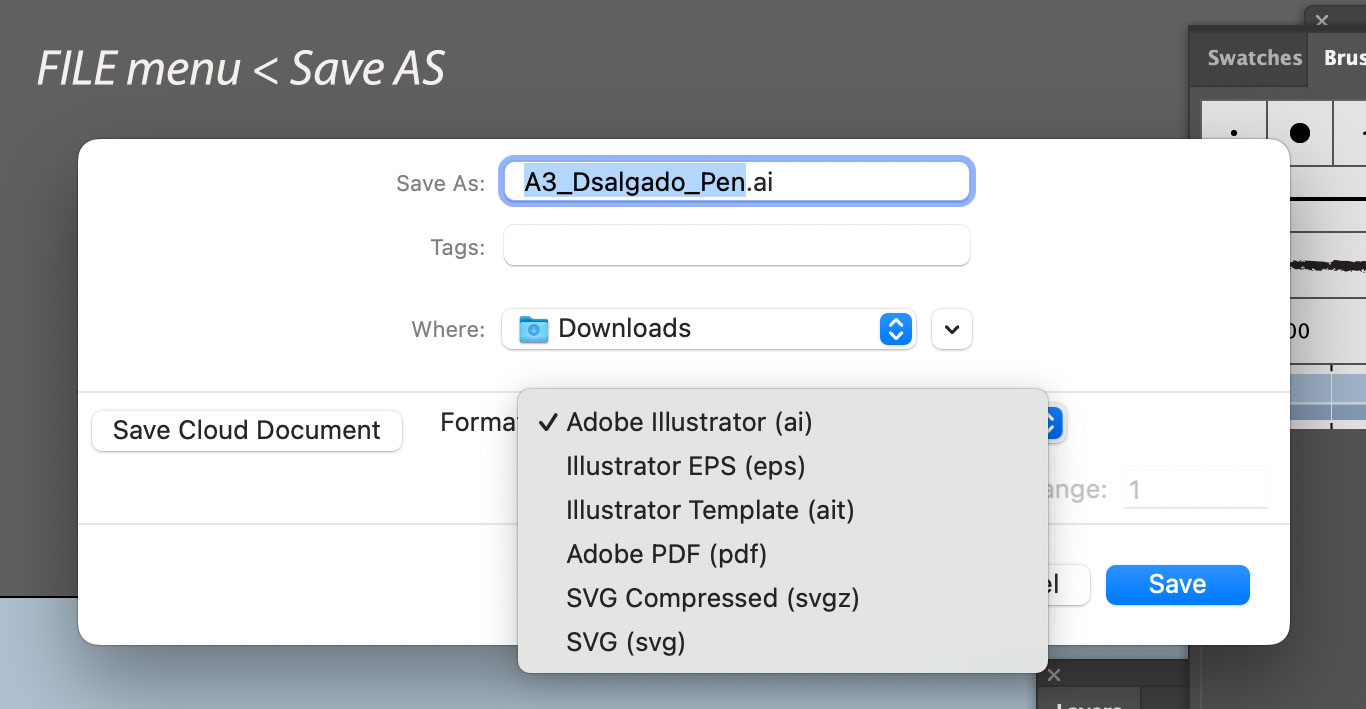Click the blue Save button

point(1177,585)
